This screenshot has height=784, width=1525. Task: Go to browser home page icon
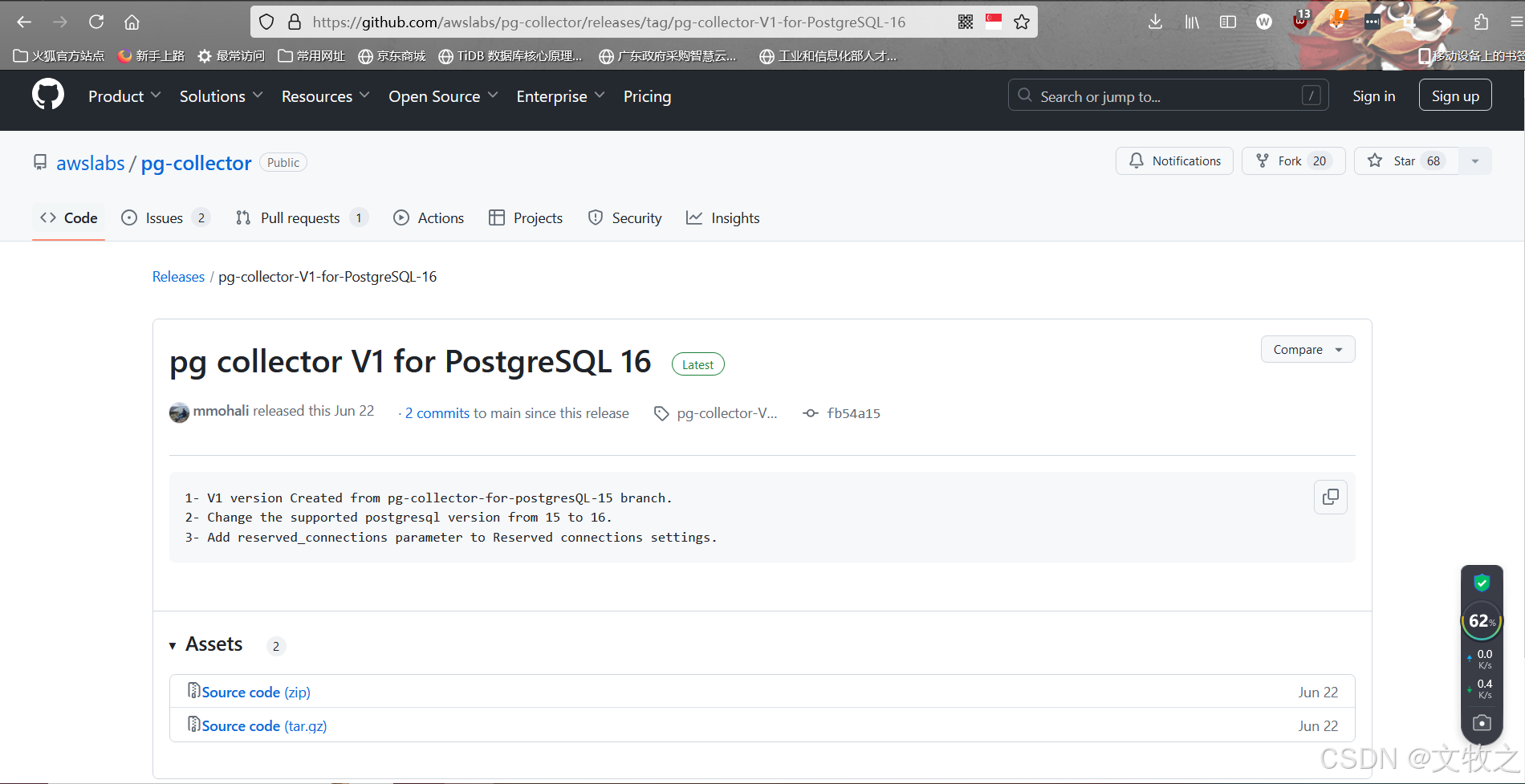pyautogui.click(x=132, y=22)
